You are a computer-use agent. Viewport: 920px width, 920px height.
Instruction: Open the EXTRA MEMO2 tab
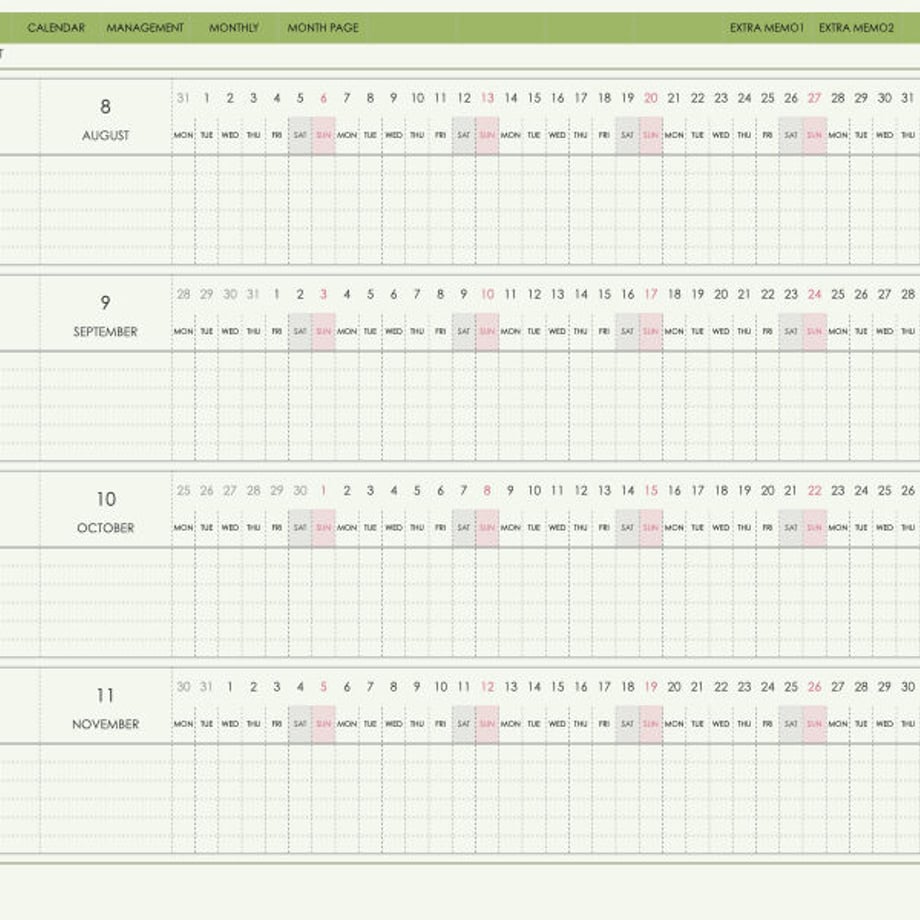(856, 28)
